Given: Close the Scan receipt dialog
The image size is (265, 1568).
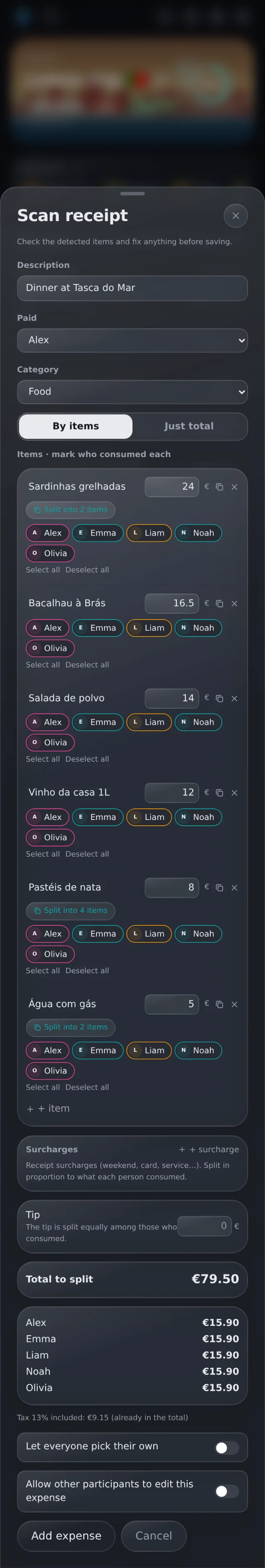Looking at the screenshot, I should pos(236,215).
